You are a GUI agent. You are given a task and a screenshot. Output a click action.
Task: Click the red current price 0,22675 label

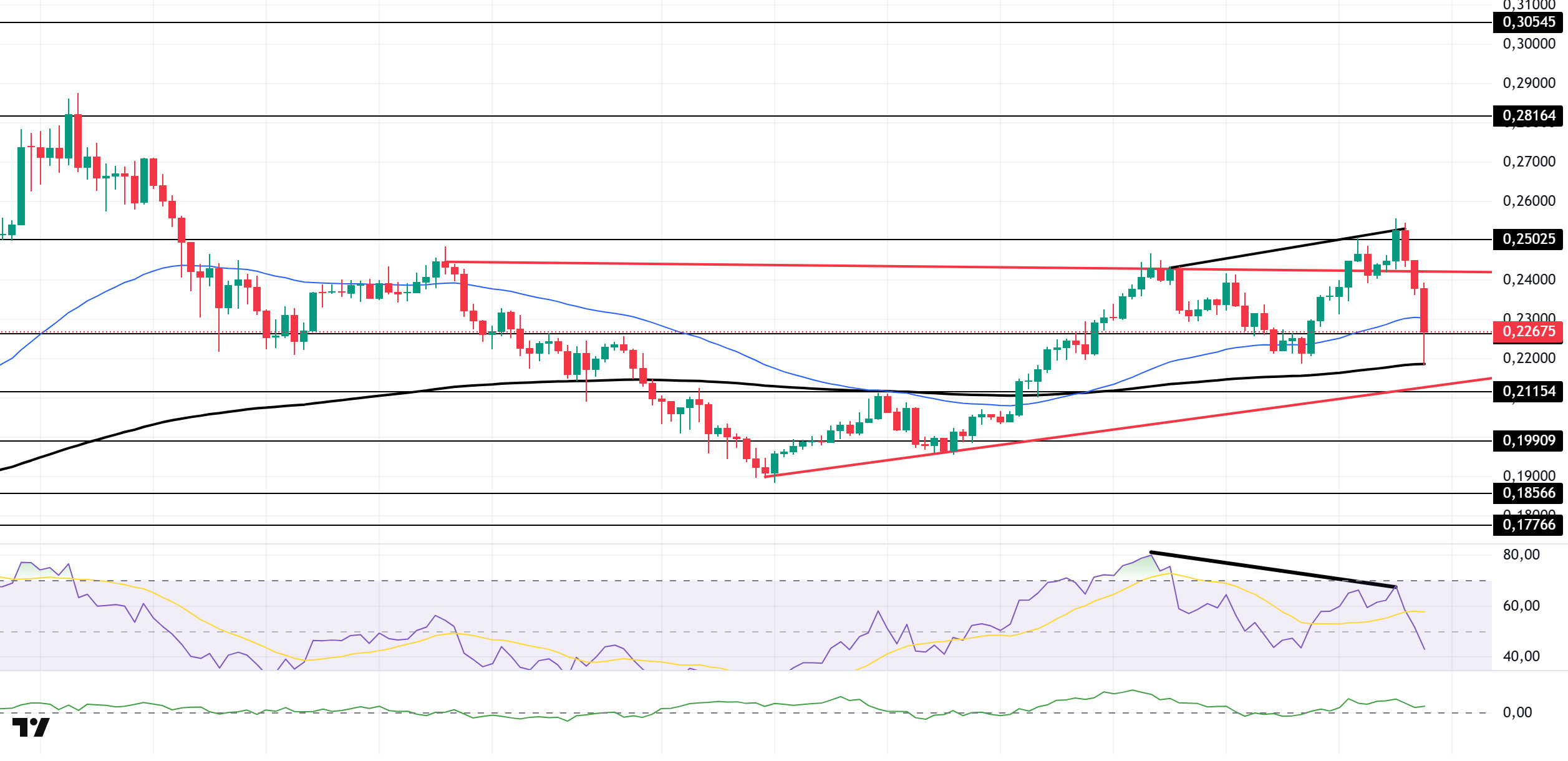pos(1529,332)
